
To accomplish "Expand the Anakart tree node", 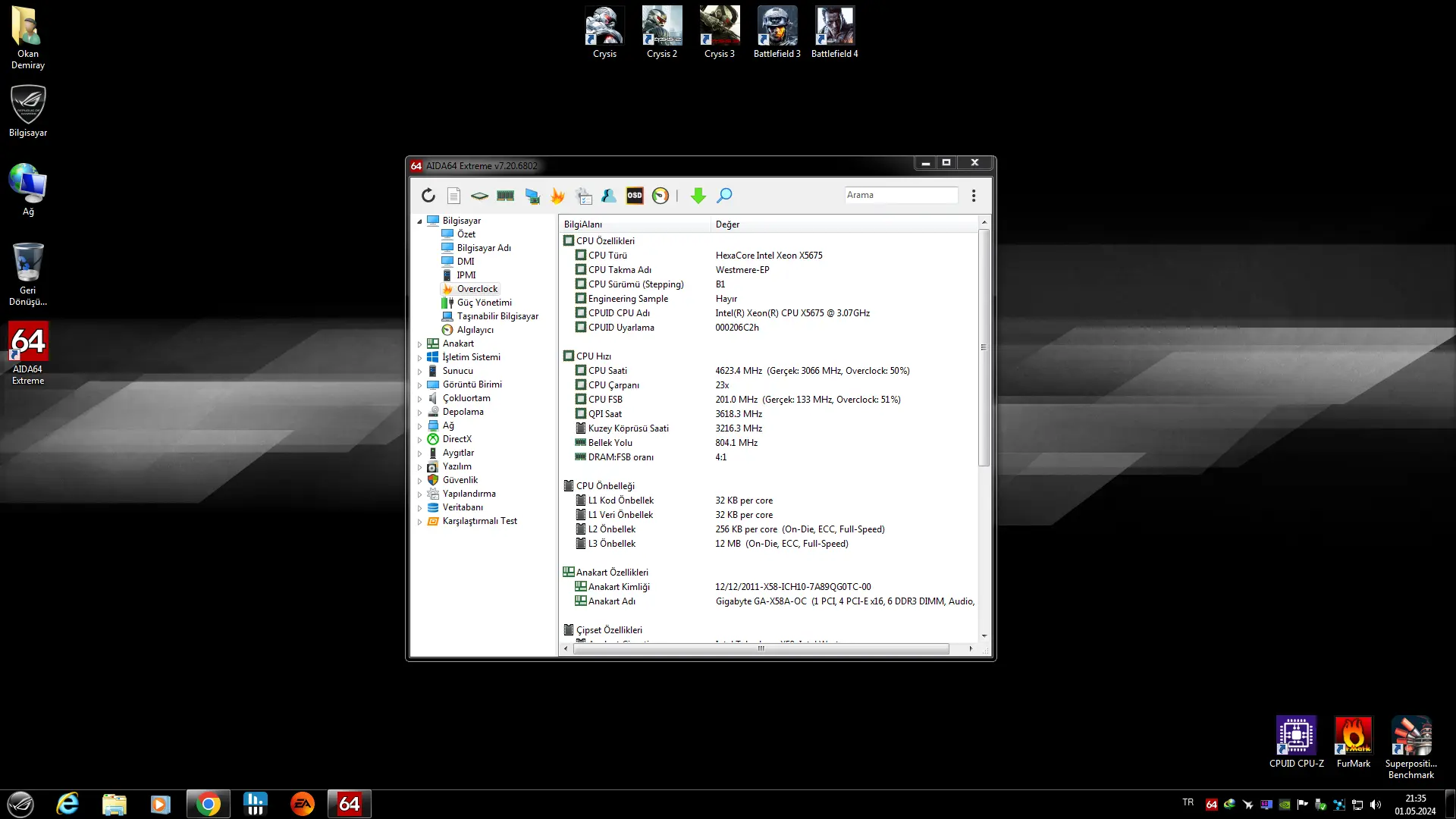I will coord(419,344).
